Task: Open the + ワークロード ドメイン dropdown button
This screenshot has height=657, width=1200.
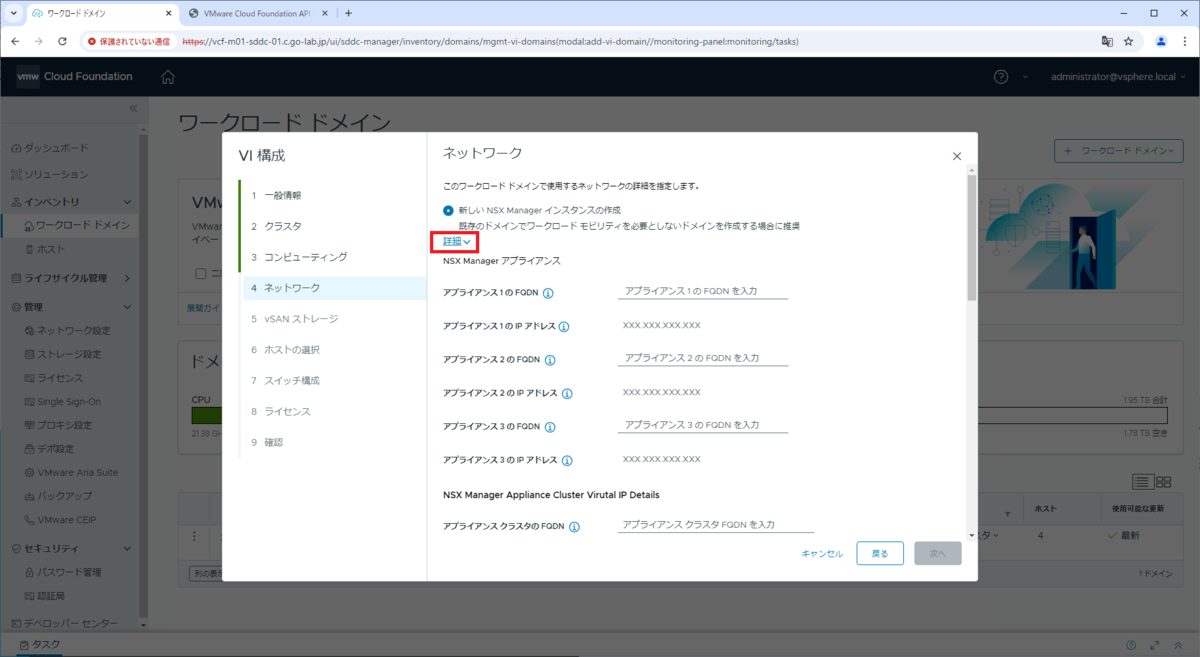Action: (x=1119, y=151)
